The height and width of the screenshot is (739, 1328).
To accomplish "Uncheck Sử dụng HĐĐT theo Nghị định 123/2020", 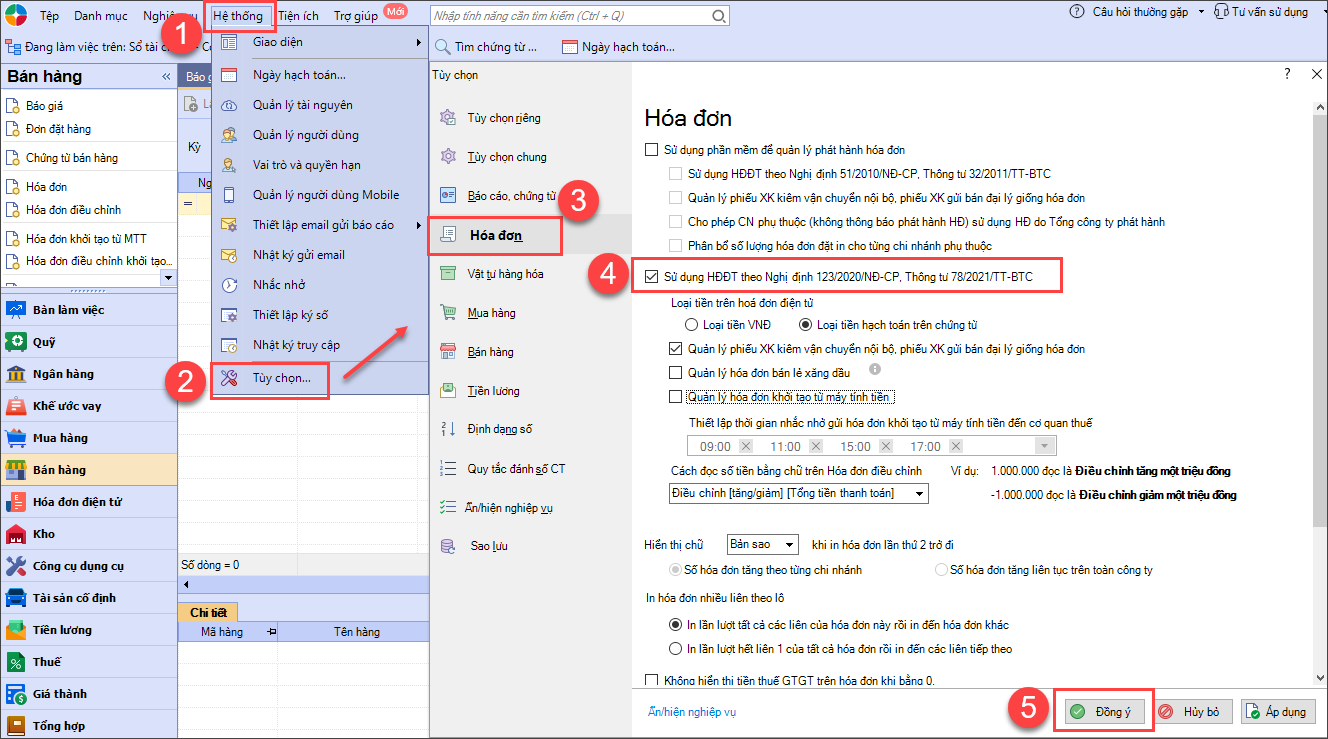I will pyautogui.click(x=652, y=276).
